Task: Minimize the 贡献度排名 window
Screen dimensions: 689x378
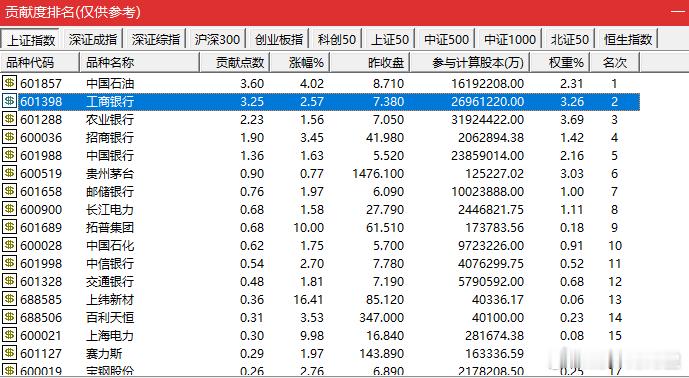Action: [x=678, y=11]
